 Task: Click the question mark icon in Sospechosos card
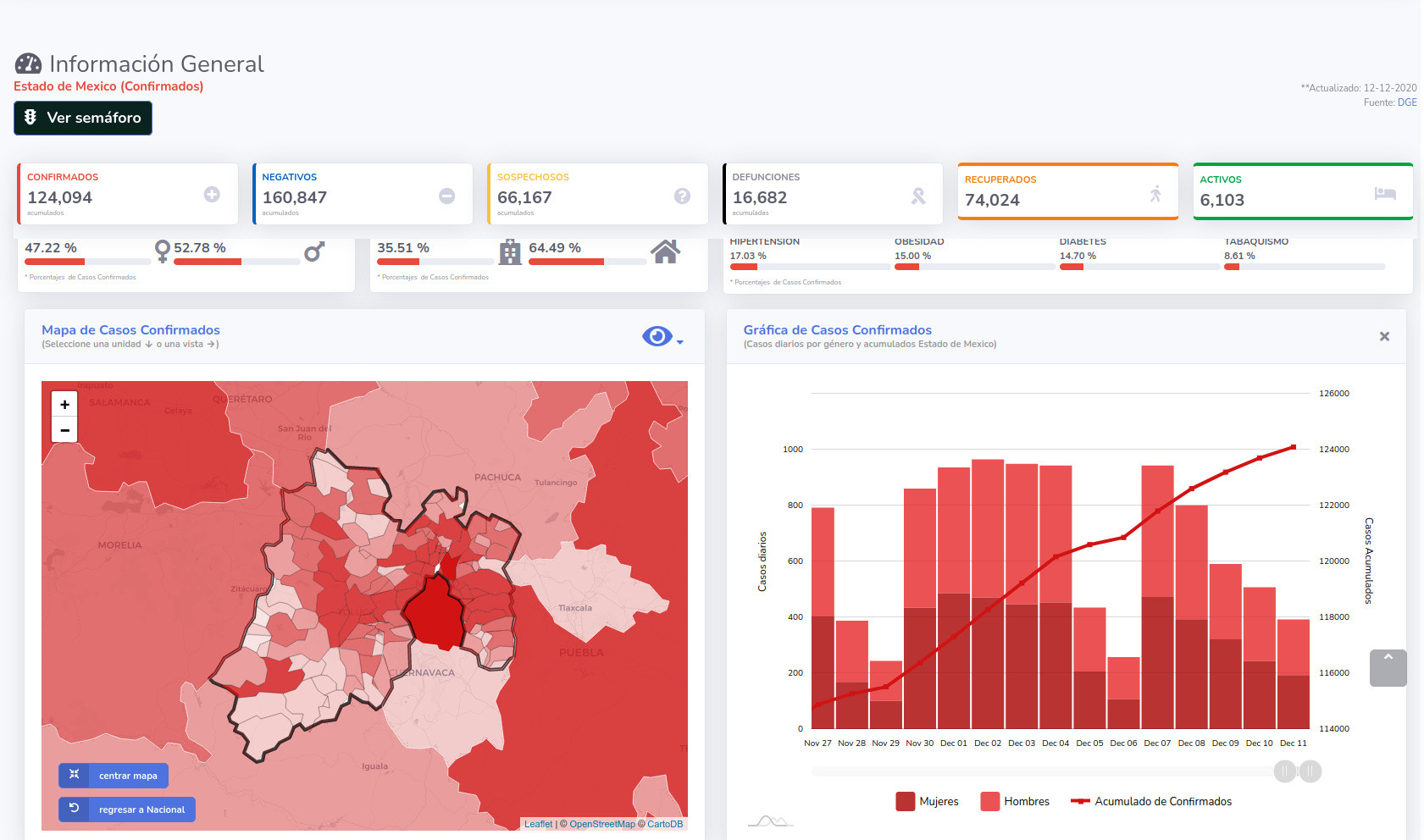682,196
